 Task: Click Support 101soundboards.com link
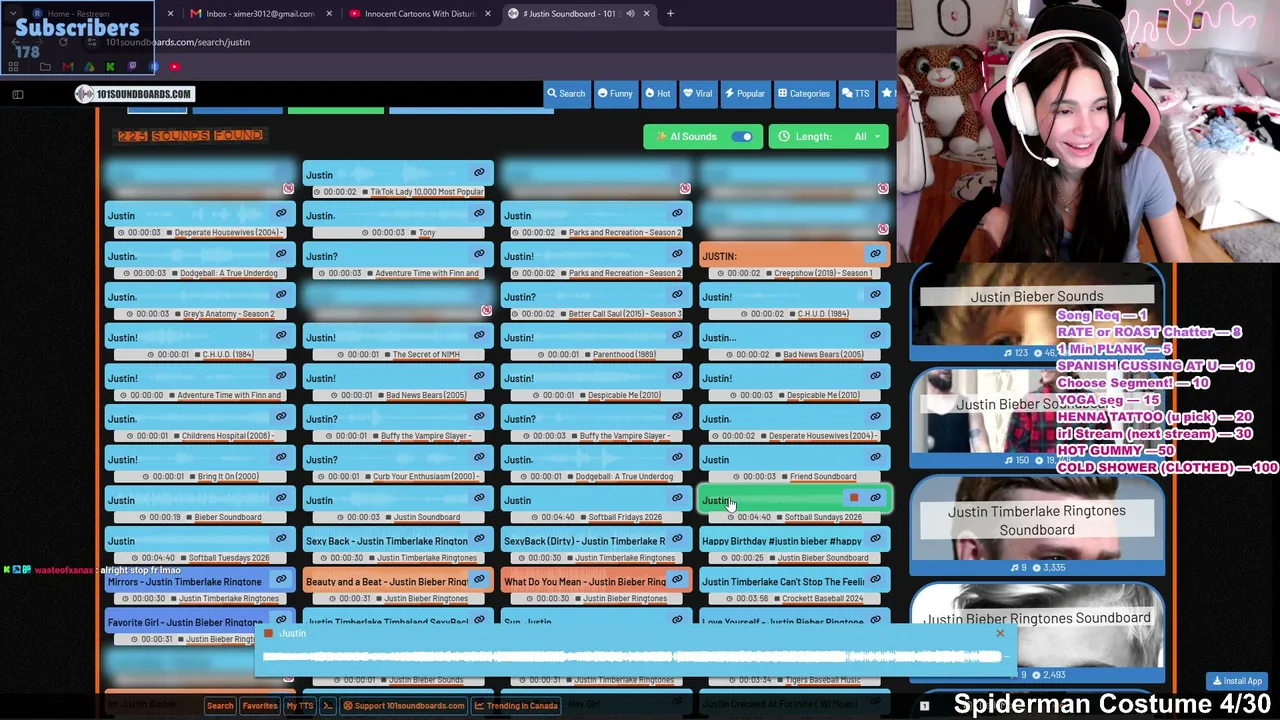click(x=403, y=706)
